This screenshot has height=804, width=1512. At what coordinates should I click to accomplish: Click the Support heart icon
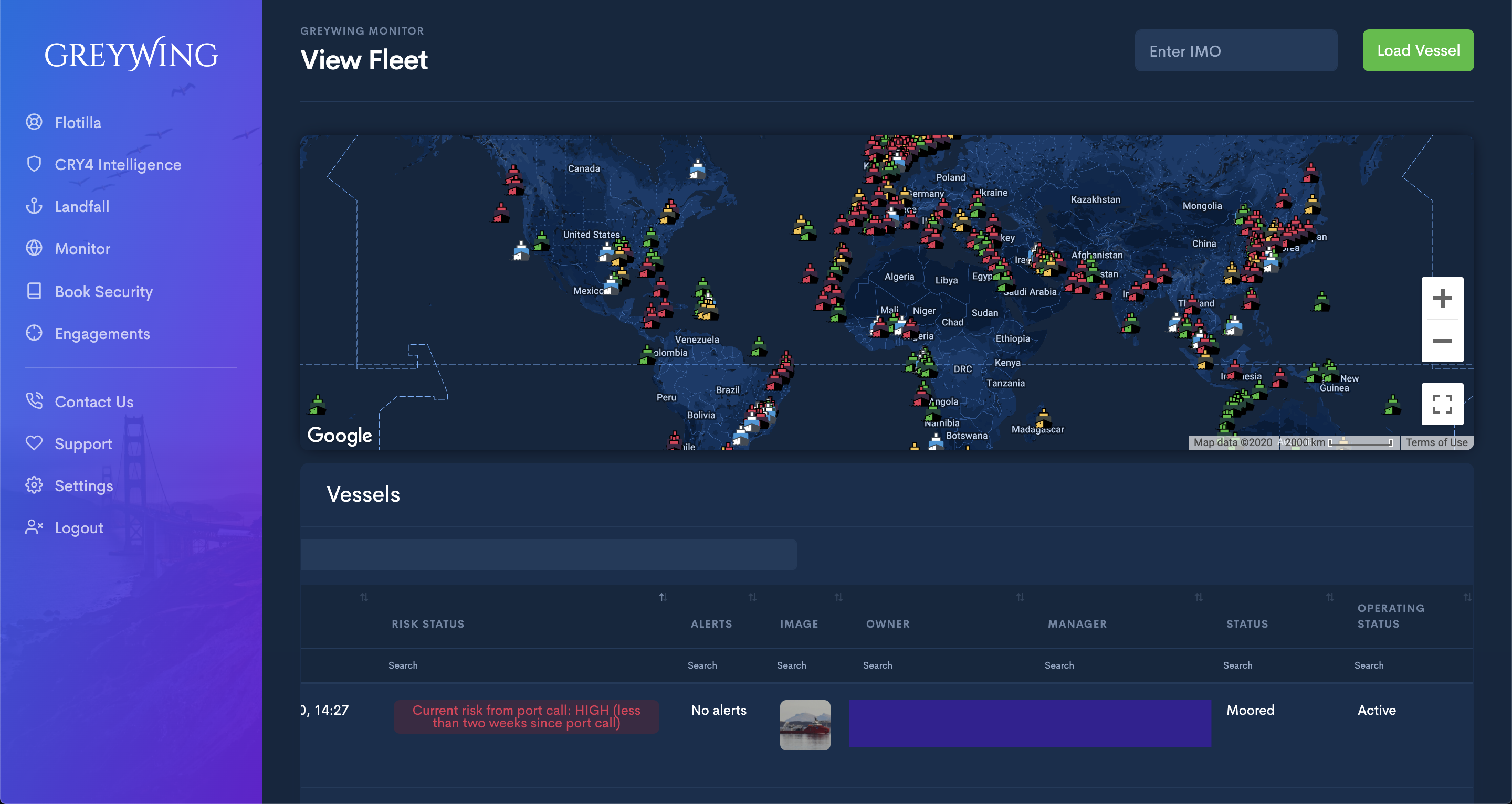[x=34, y=443]
